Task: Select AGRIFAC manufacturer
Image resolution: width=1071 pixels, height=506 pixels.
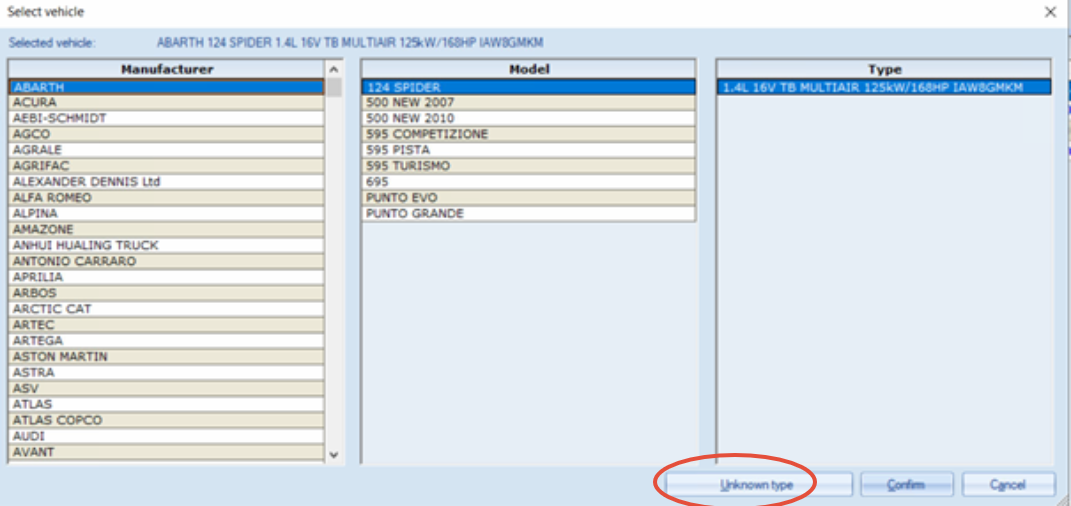Action: click(x=167, y=166)
